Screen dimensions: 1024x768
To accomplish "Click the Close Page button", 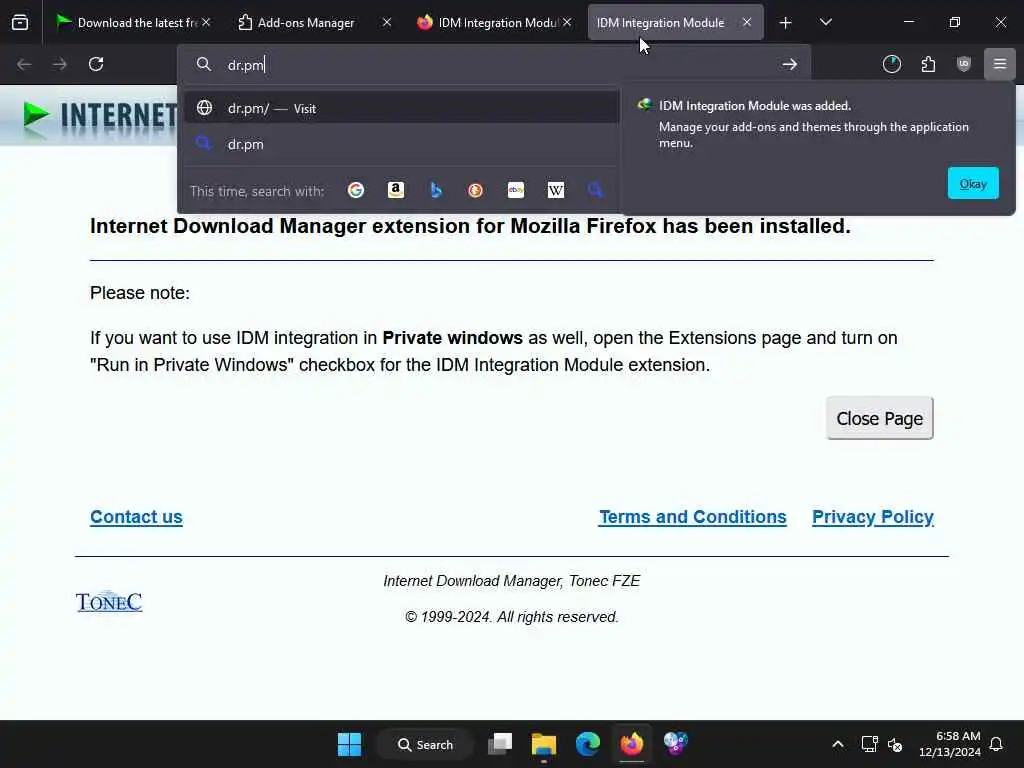I will tap(880, 418).
